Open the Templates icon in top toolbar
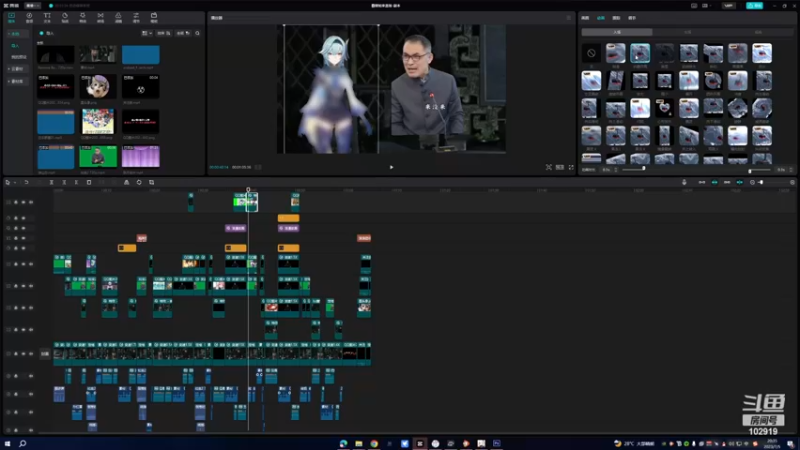The width and height of the screenshot is (800, 450). [x=154, y=18]
